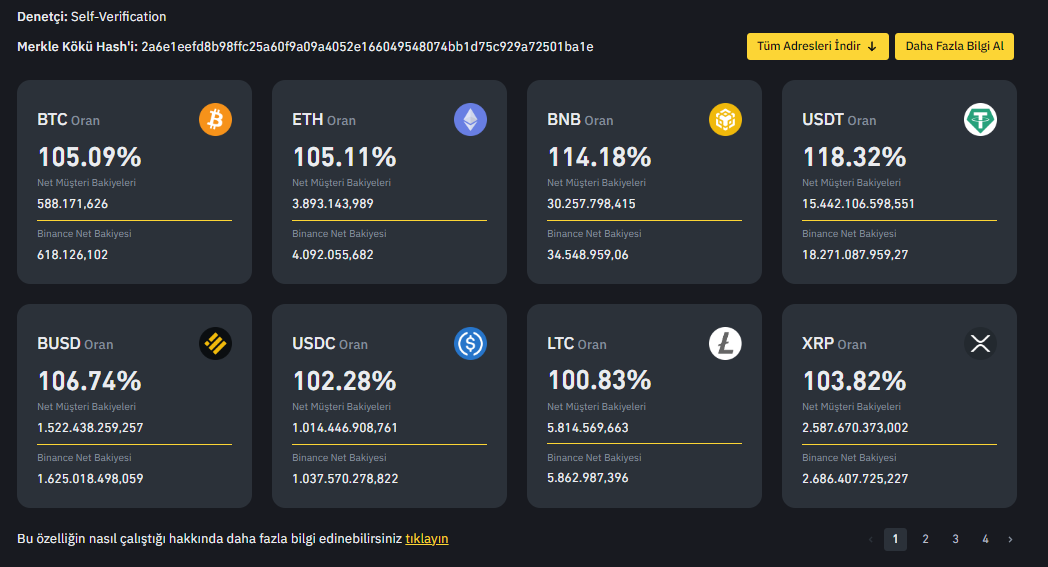Click the USDC dollar icon
Screen dimensions: 1048x567
coord(470,344)
